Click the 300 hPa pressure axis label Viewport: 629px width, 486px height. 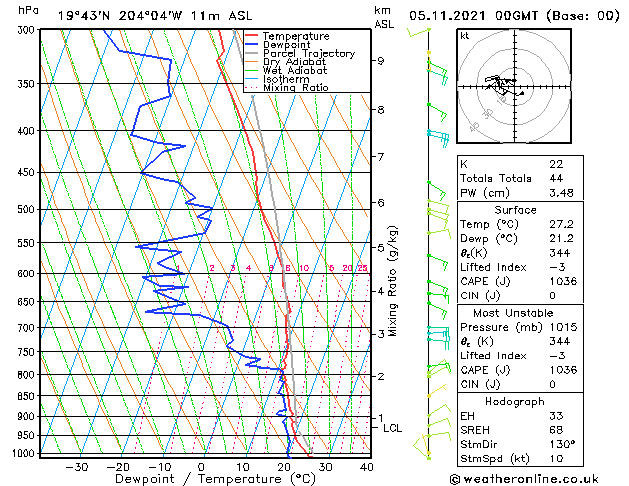click(x=26, y=30)
